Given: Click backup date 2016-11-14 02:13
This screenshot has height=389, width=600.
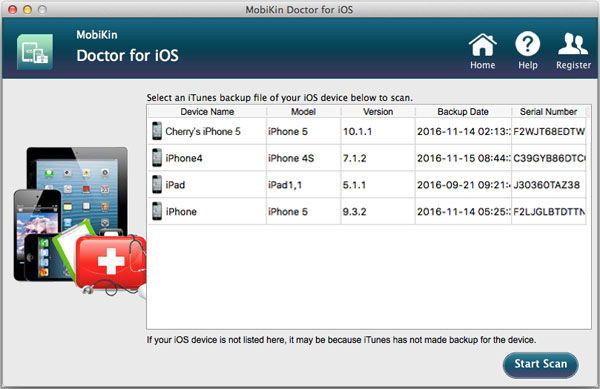Looking at the screenshot, I should pyautogui.click(x=463, y=131).
